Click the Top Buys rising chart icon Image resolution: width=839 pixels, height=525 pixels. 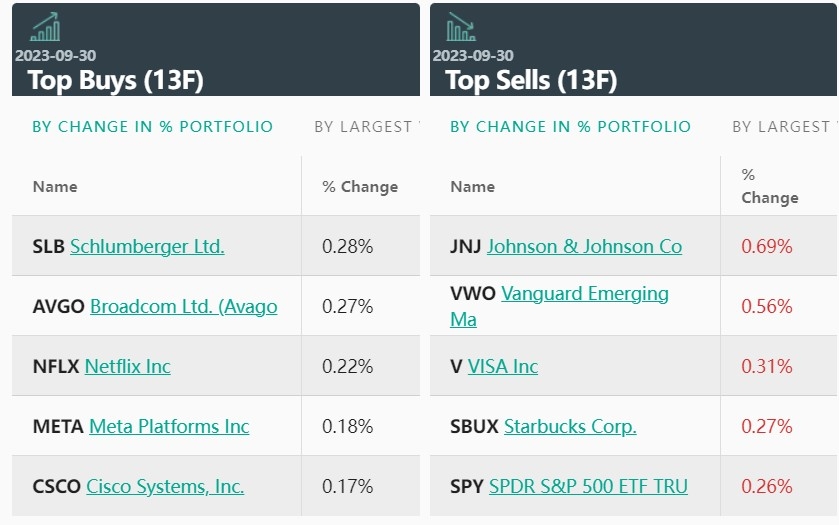click(45, 27)
